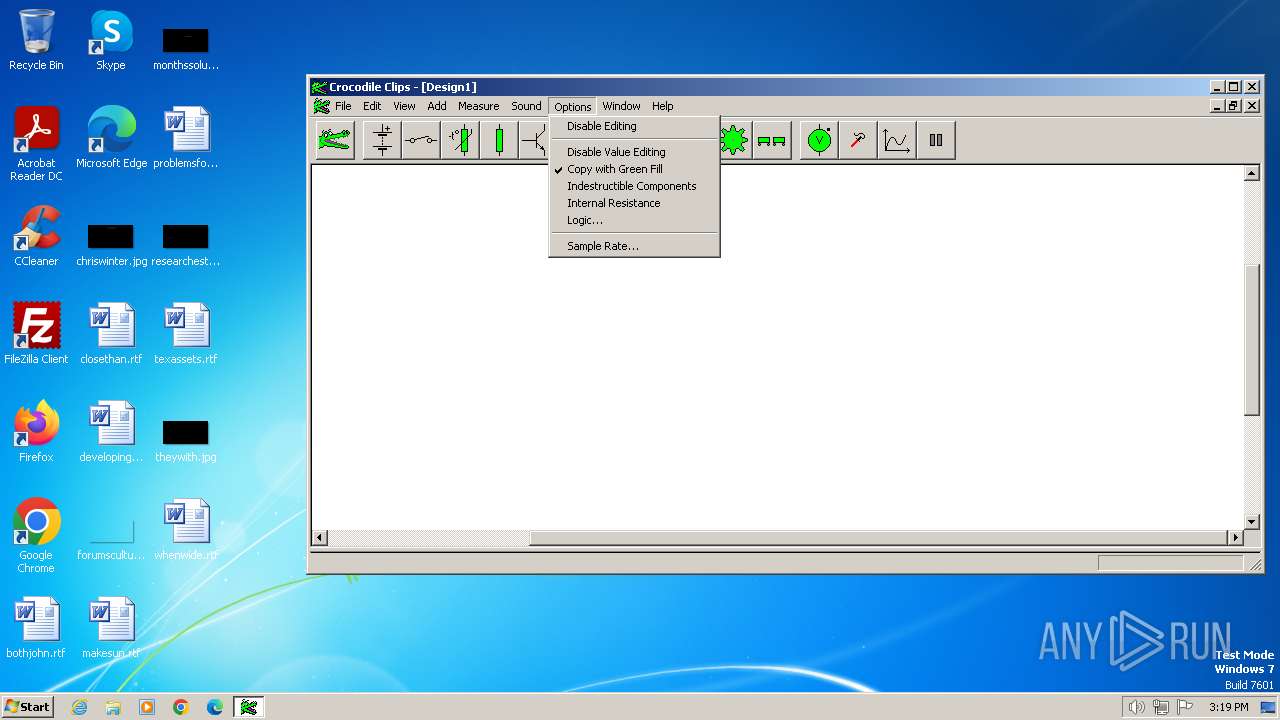Select the Recycle Bin desktop icon

36,40
